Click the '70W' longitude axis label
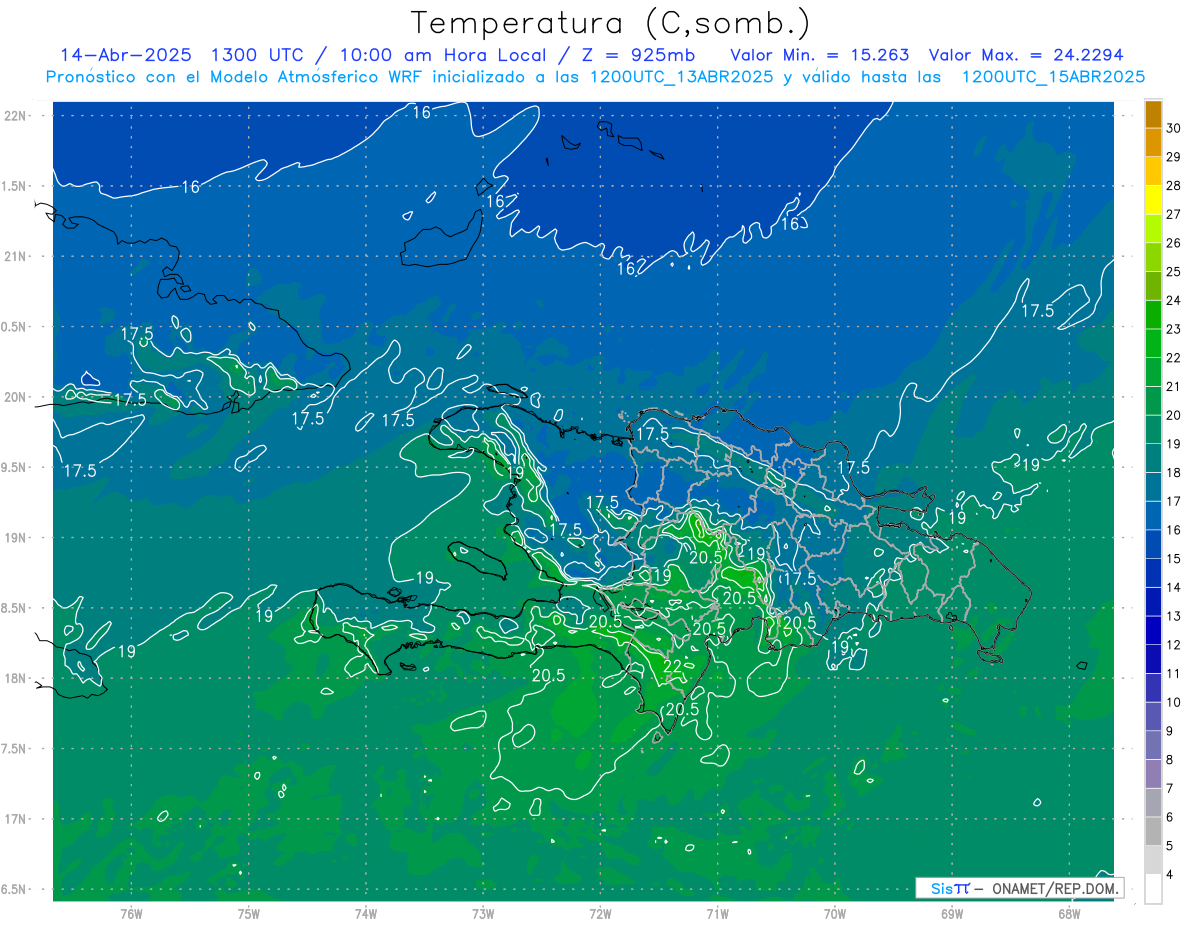Image resolution: width=1200 pixels, height=927 pixels. point(835,913)
